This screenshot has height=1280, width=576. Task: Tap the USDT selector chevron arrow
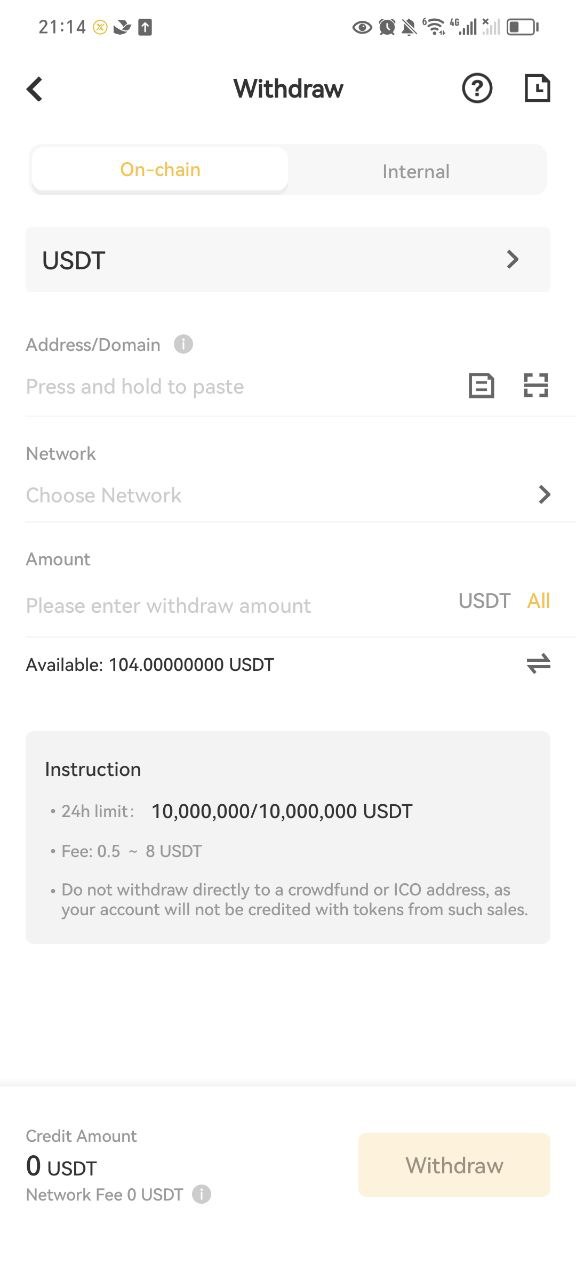tap(513, 260)
